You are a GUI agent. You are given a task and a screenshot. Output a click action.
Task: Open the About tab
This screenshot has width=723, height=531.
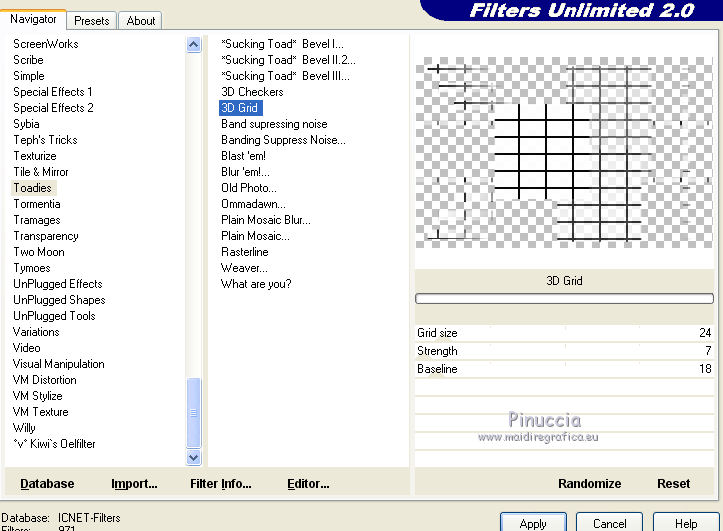(x=141, y=21)
